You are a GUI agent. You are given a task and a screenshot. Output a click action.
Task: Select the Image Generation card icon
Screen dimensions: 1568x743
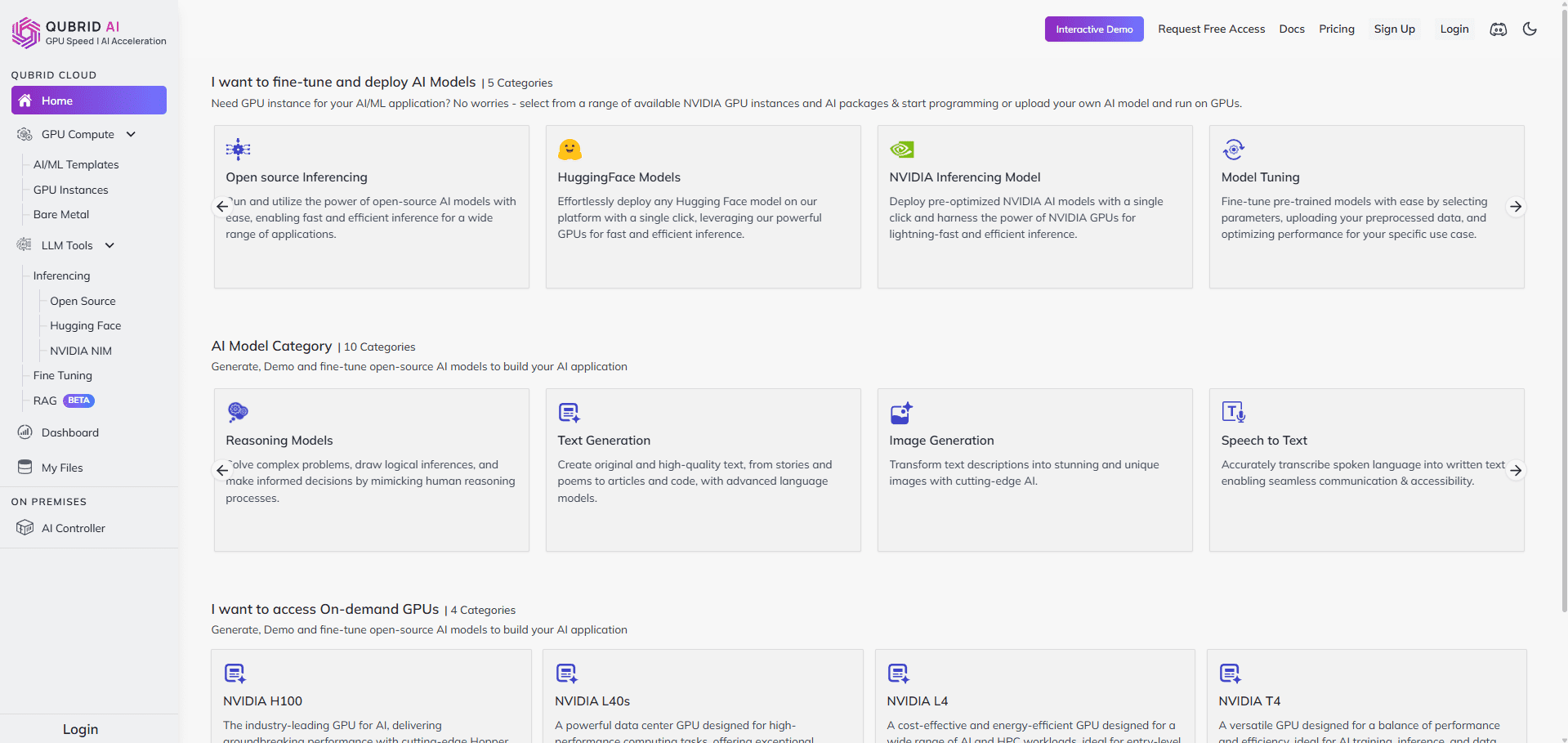coord(901,413)
